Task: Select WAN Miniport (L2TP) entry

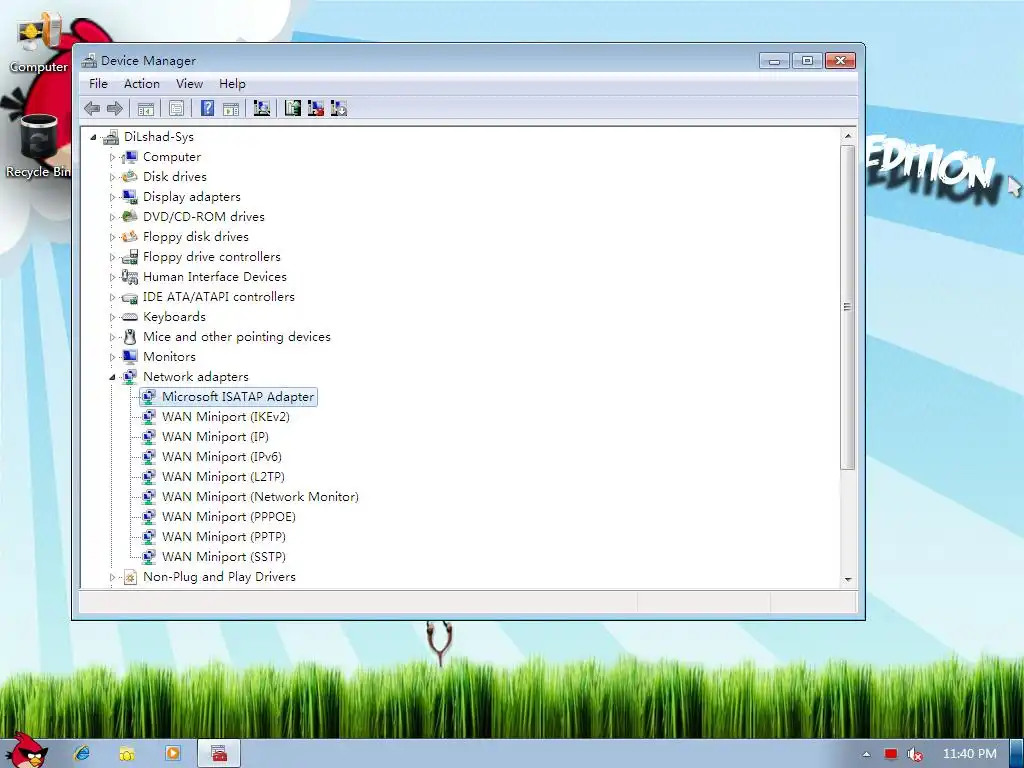Action: [223, 477]
